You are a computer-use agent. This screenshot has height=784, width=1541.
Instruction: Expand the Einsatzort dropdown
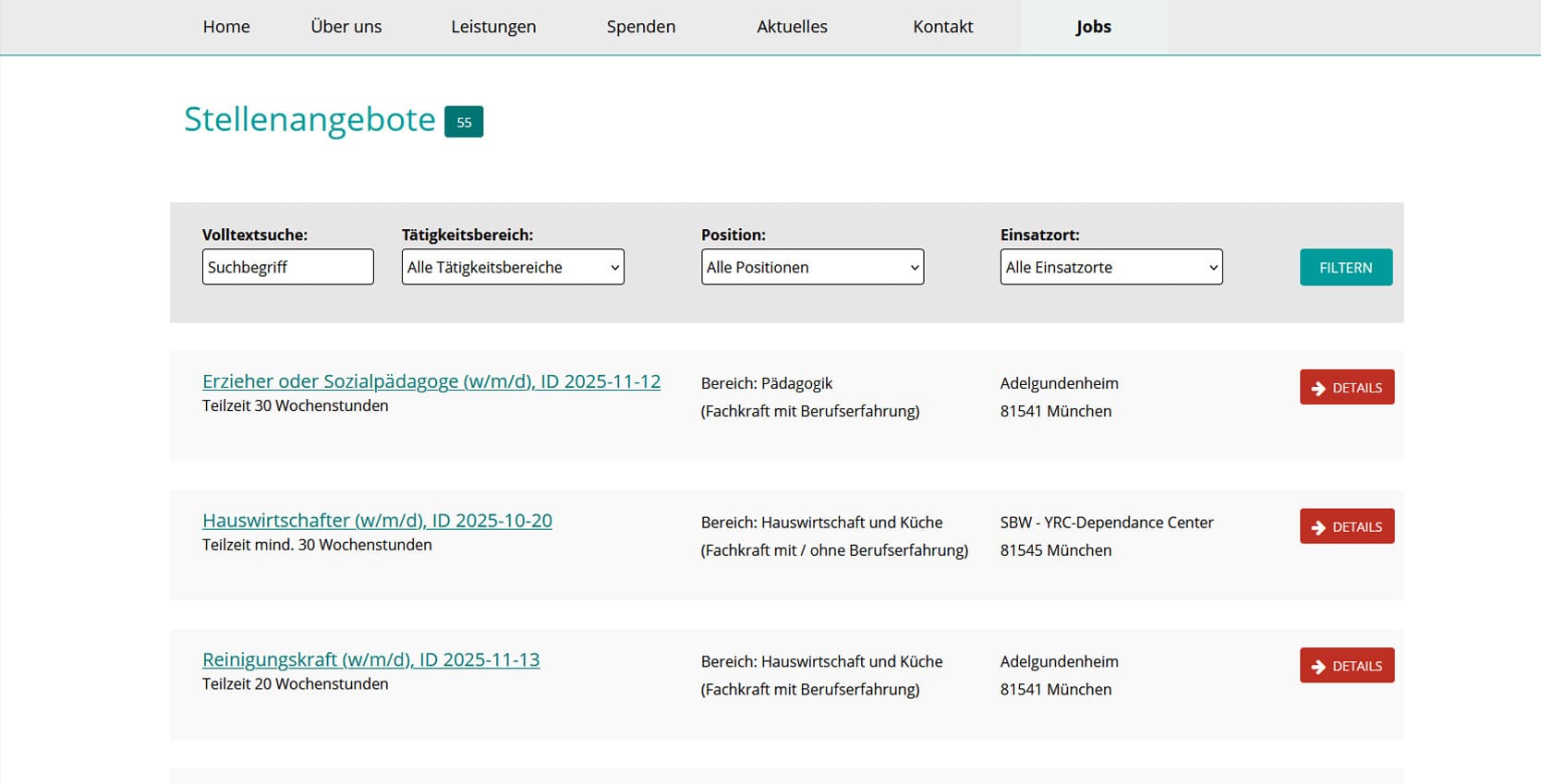pyautogui.click(x=1110, y=267)
